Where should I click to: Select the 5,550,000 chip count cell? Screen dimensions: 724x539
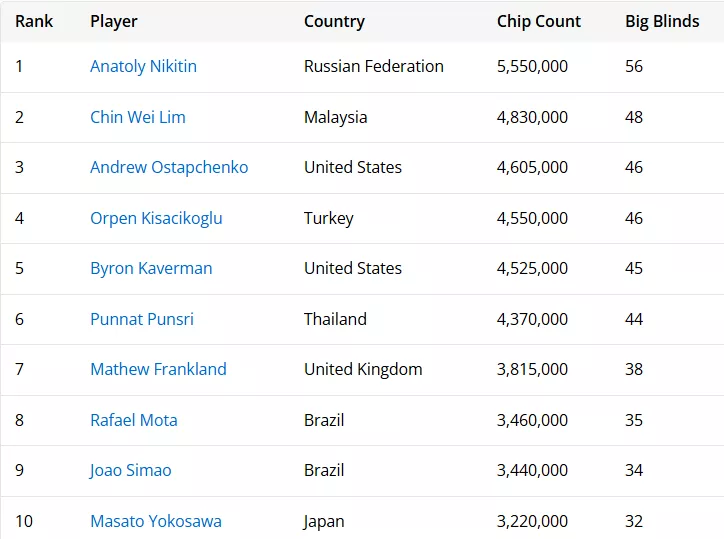tap(532, 67)
